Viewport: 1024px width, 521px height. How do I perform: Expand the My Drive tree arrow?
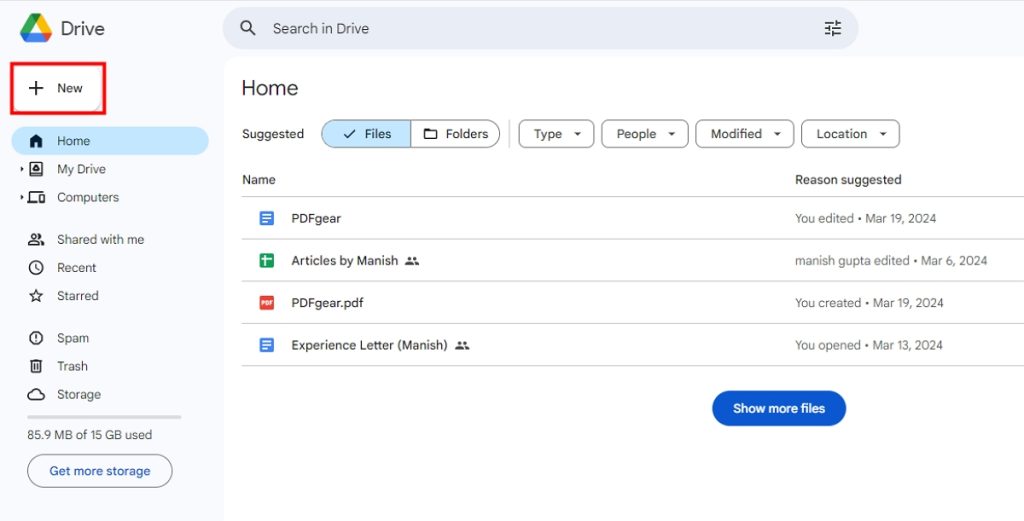(21, 169)
